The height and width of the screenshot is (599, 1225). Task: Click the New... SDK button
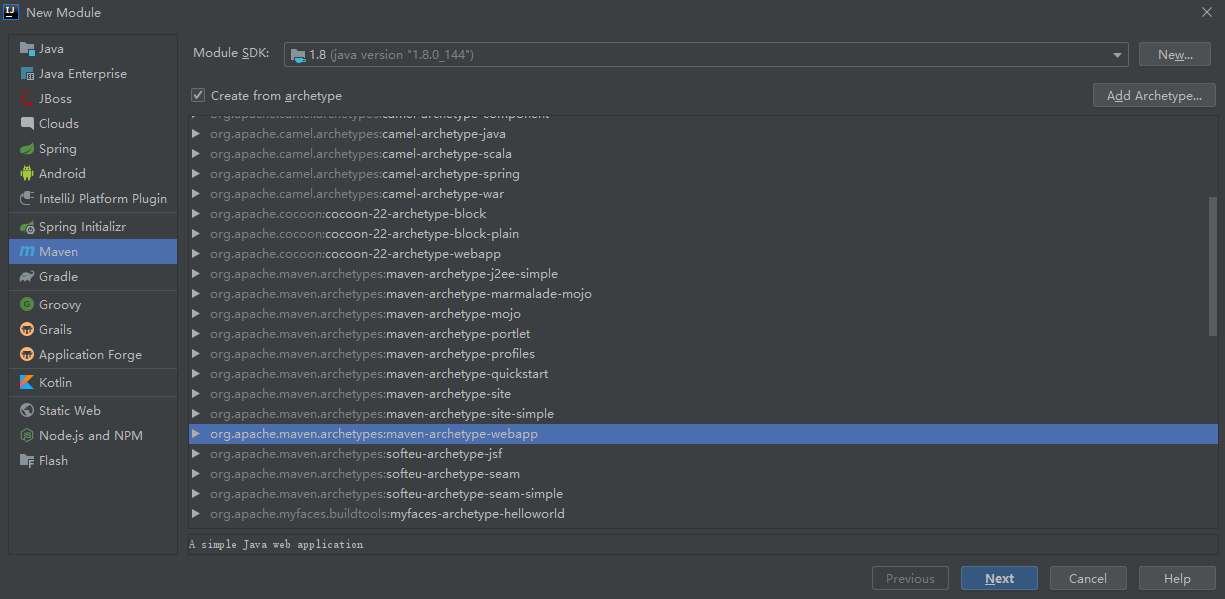pyautogui.click(x=1175, y=55)
